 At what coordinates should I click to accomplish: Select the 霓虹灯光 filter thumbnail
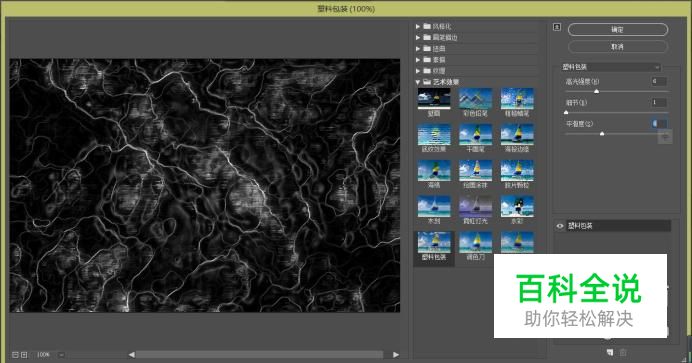[x=475, y=210]
